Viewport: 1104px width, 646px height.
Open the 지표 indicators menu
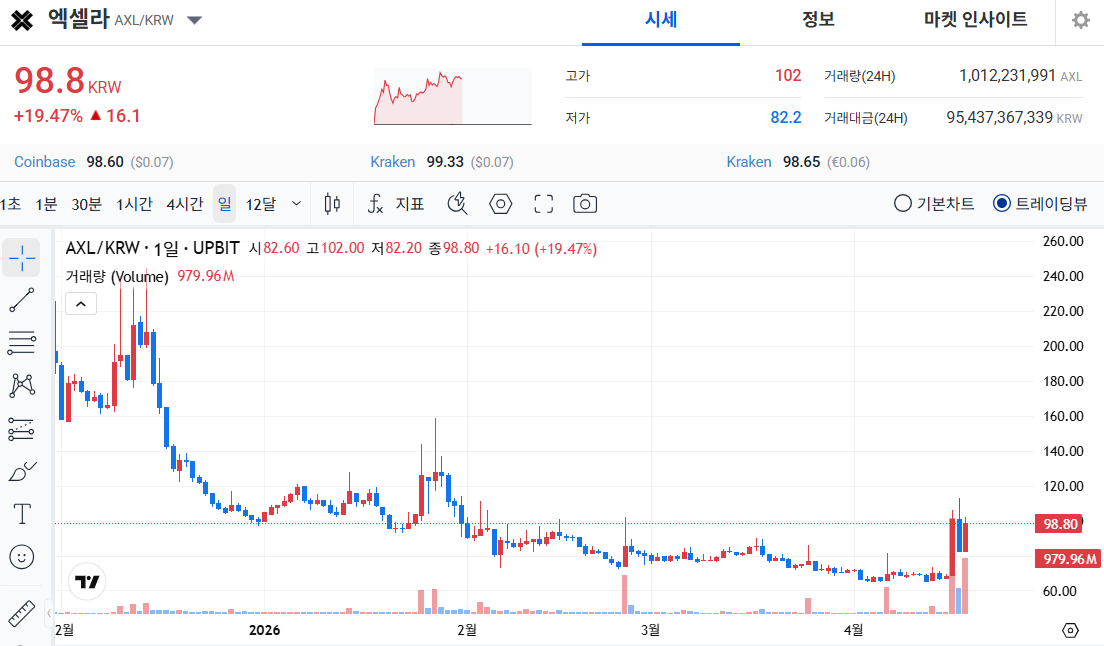[x=396, y=204]
